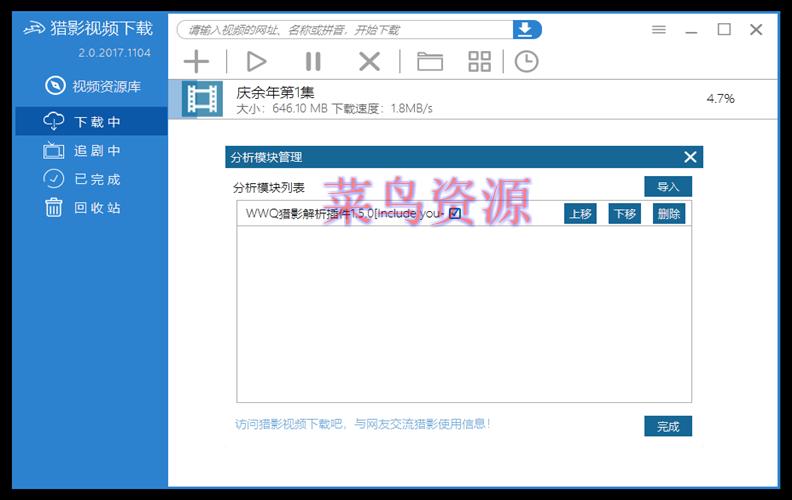Select the WWQ猎影解析插件1.5.0 list row

(464, 213)
